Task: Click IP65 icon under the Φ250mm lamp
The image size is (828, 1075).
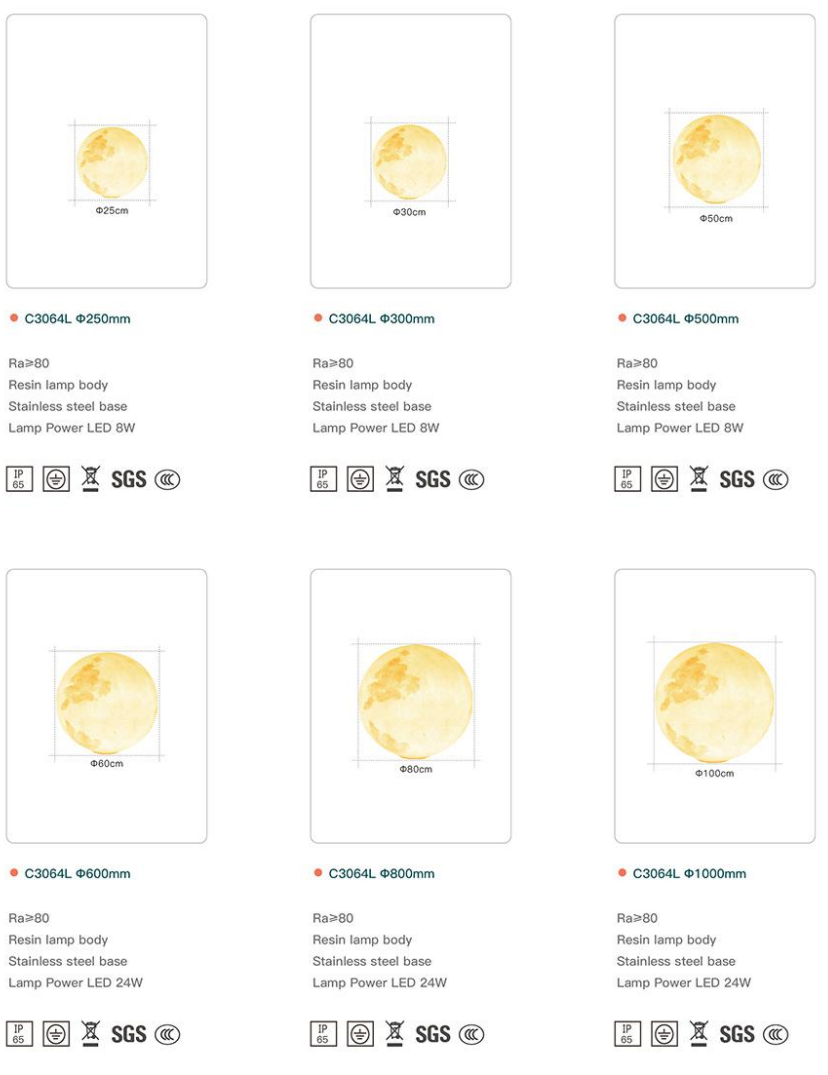Action: coord(19,480)
